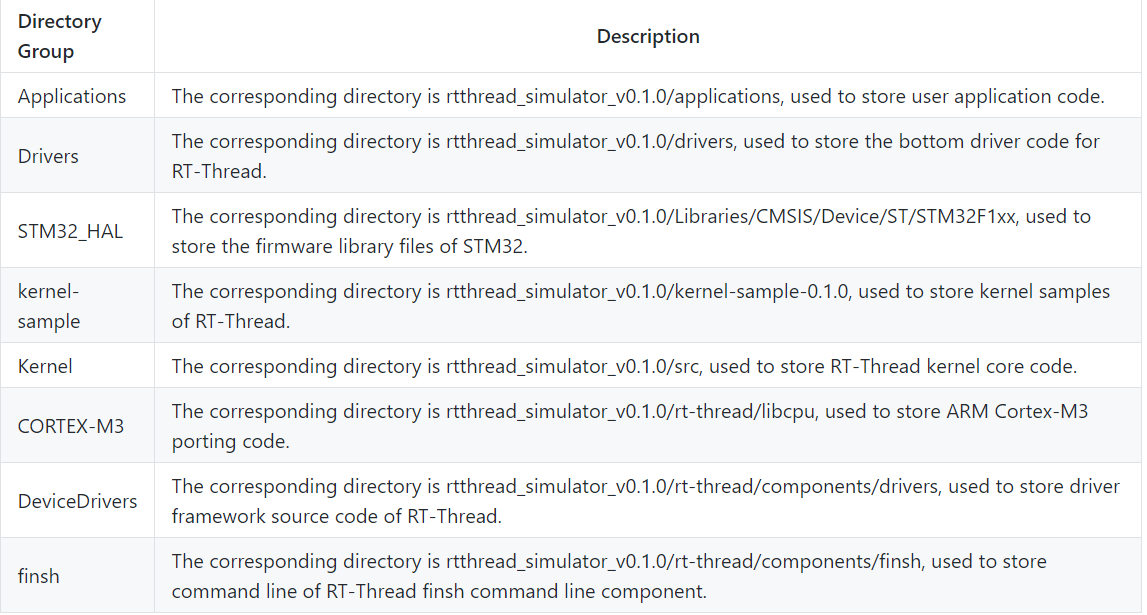Click the Description column header

point(648,37)
